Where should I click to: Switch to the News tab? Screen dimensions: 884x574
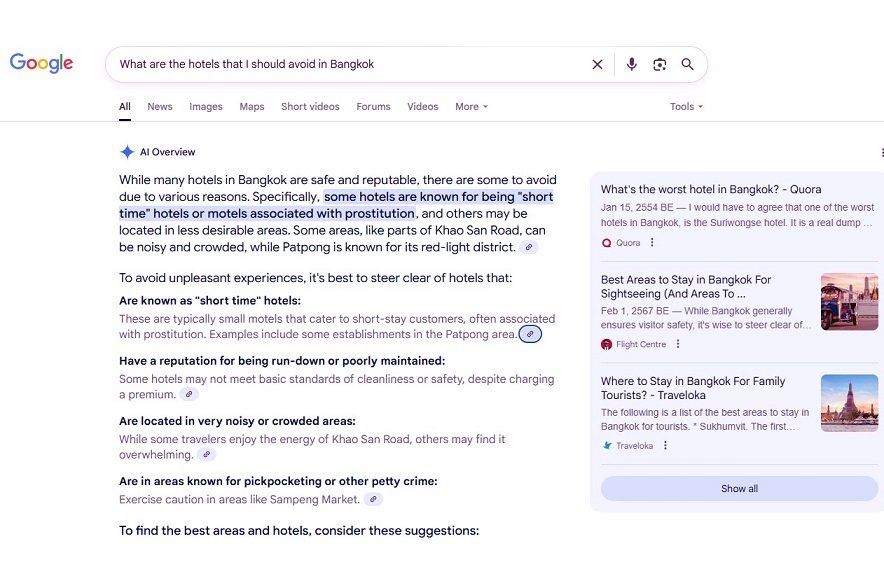pyautogui.click(x=160, y=107)
